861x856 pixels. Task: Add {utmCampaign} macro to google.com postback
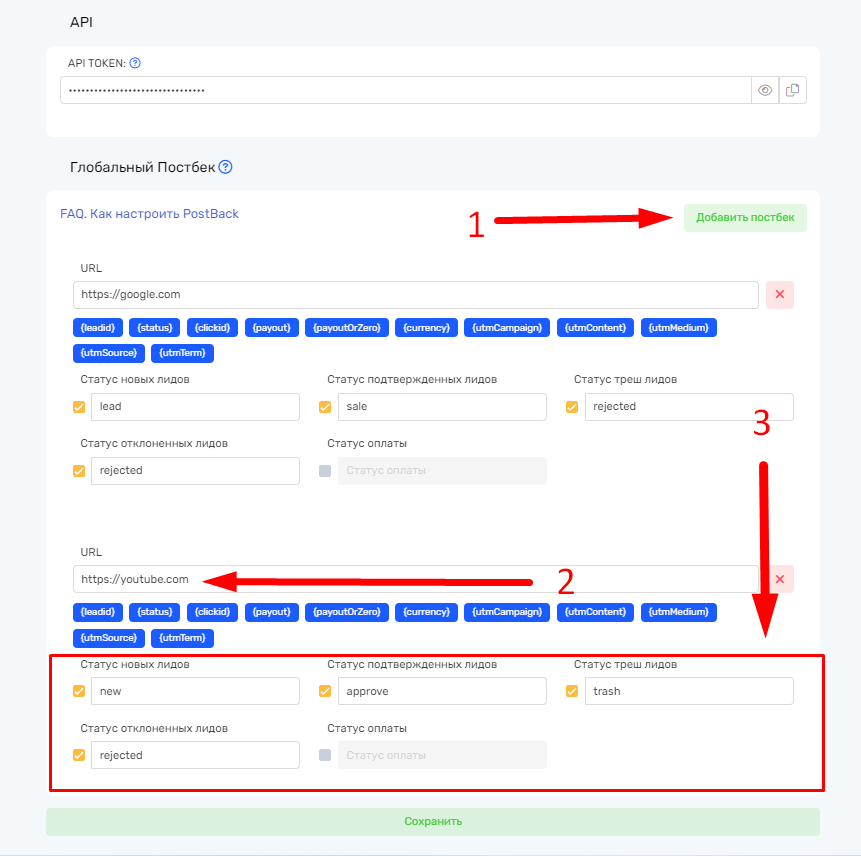point(509,327)
